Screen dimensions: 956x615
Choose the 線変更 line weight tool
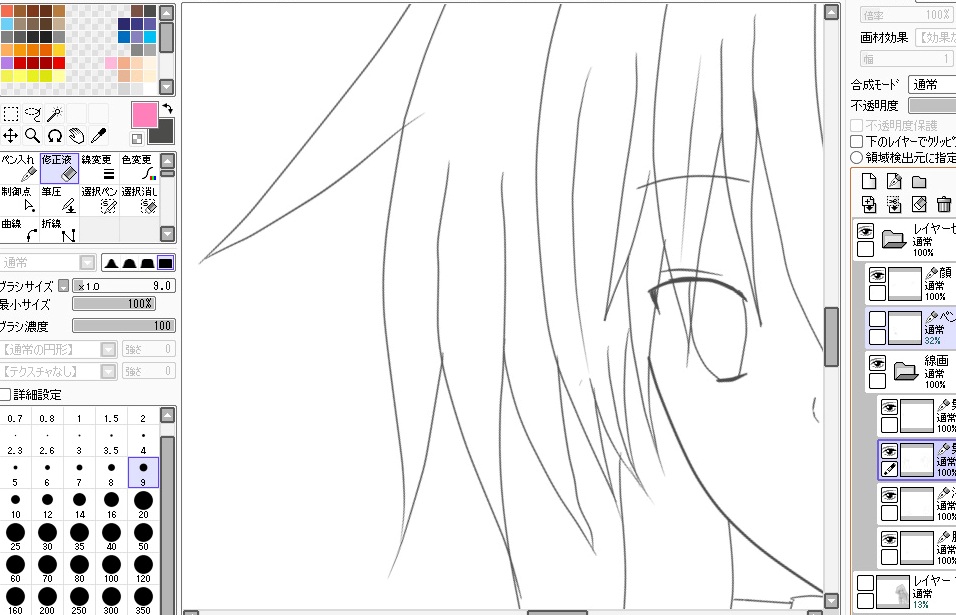[99, 168]
